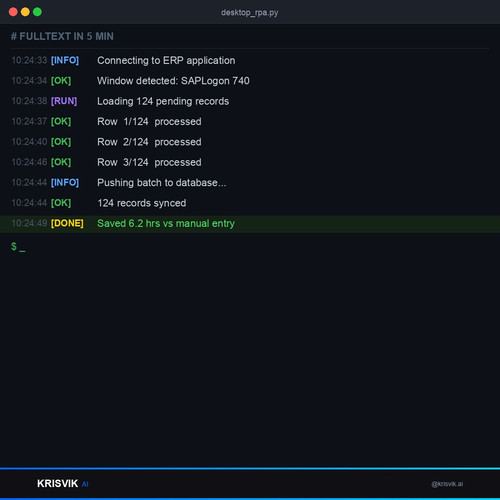Click the desktop_rpa.py window title
This screenshot has width=500, height=500.
point(250,13)
